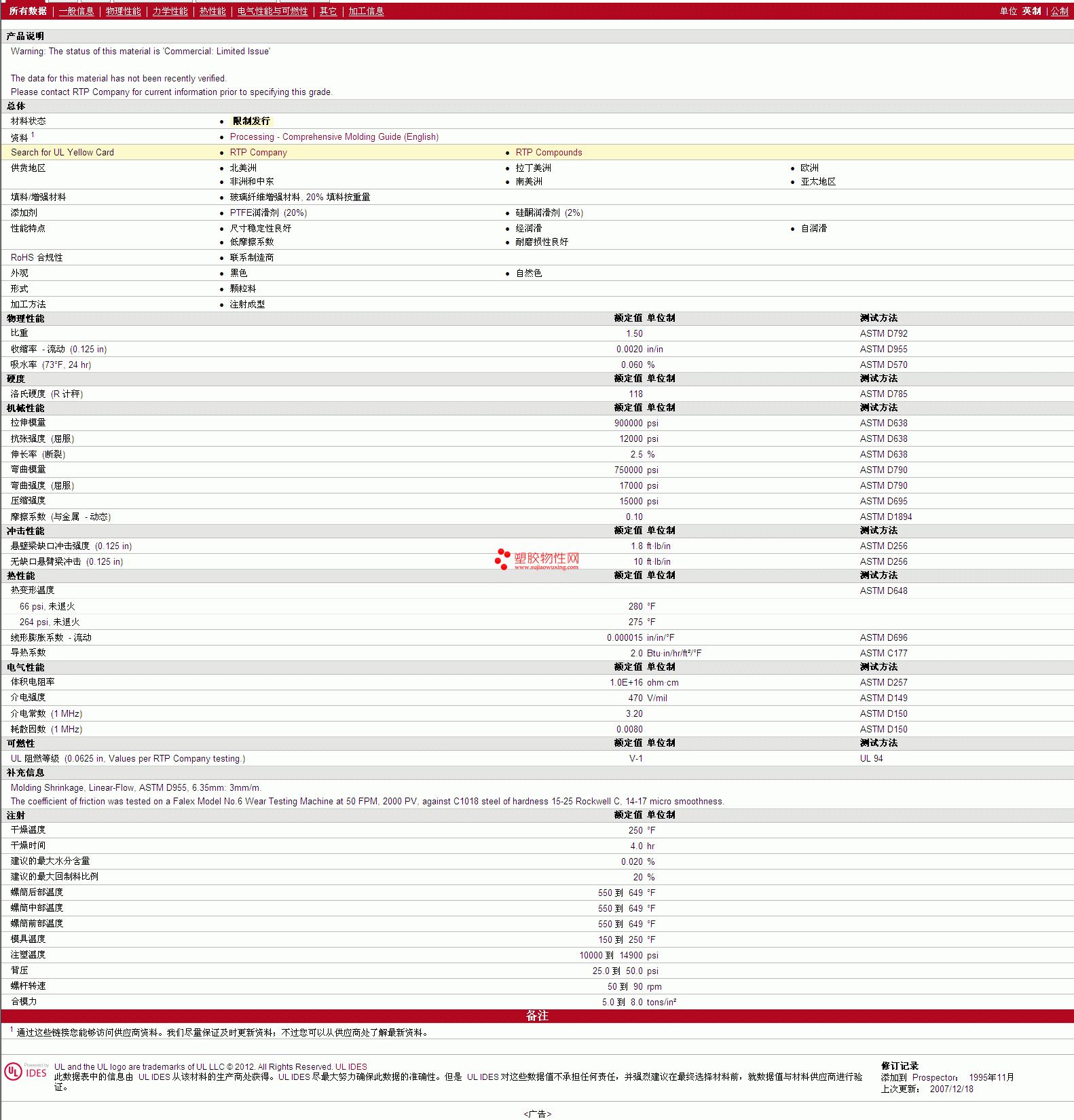Select the UL 94 test method cell
This screenshot has height=1120, width=1074.
[871, 758]
